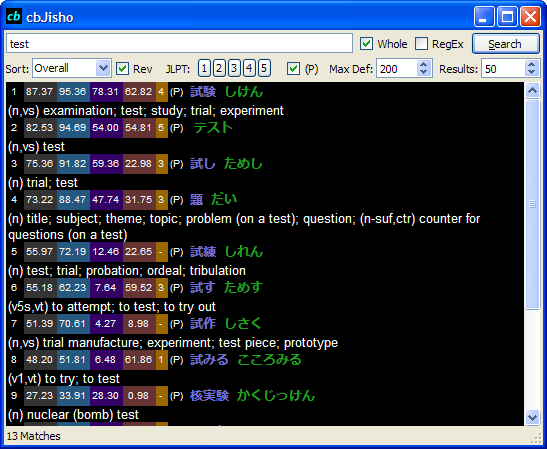This screenshot has width=547, height=449.
Task: Click the Max Def number field
Action: (x=397, y=68)
